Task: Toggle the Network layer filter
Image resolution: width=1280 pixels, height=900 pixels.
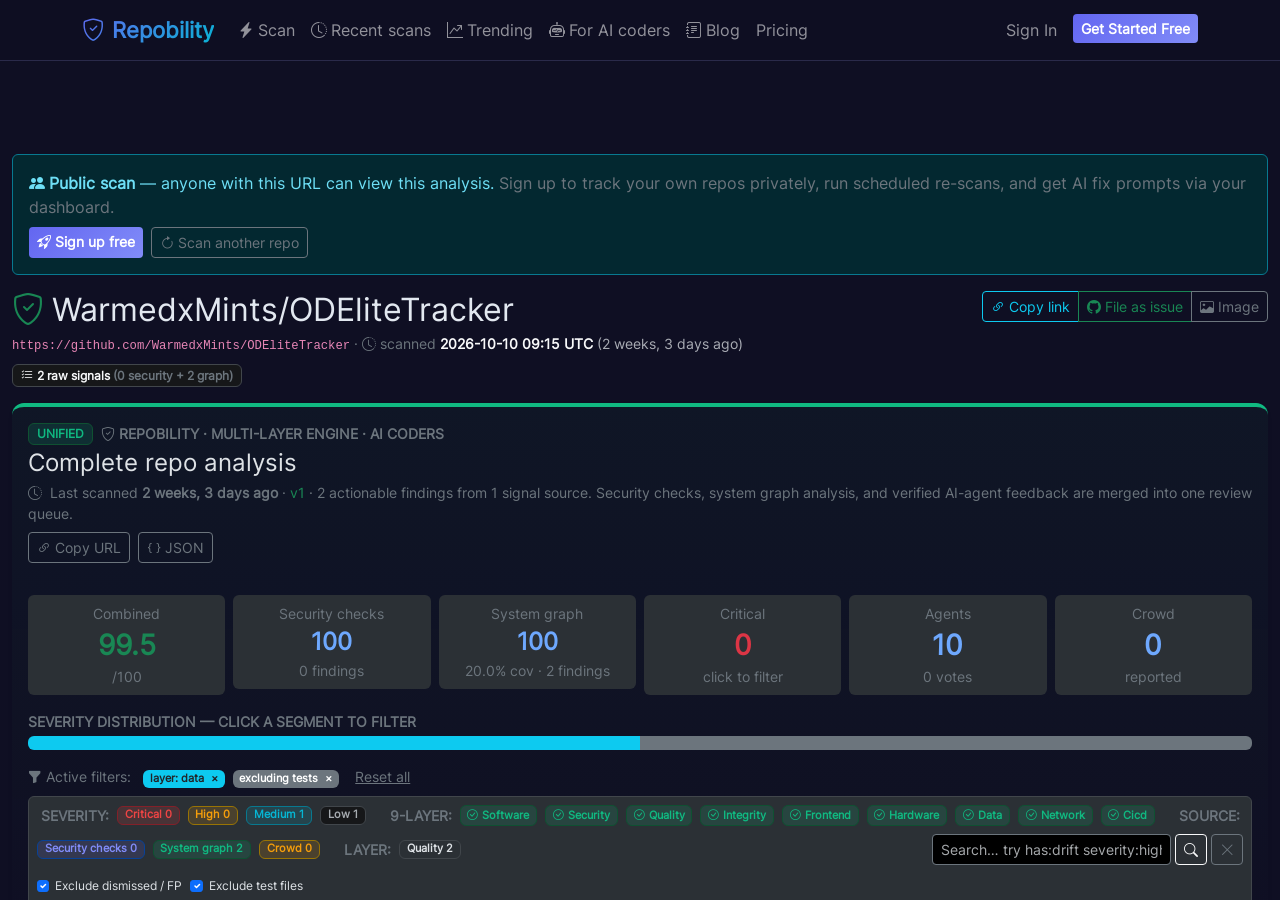Action: point(1055,816)
